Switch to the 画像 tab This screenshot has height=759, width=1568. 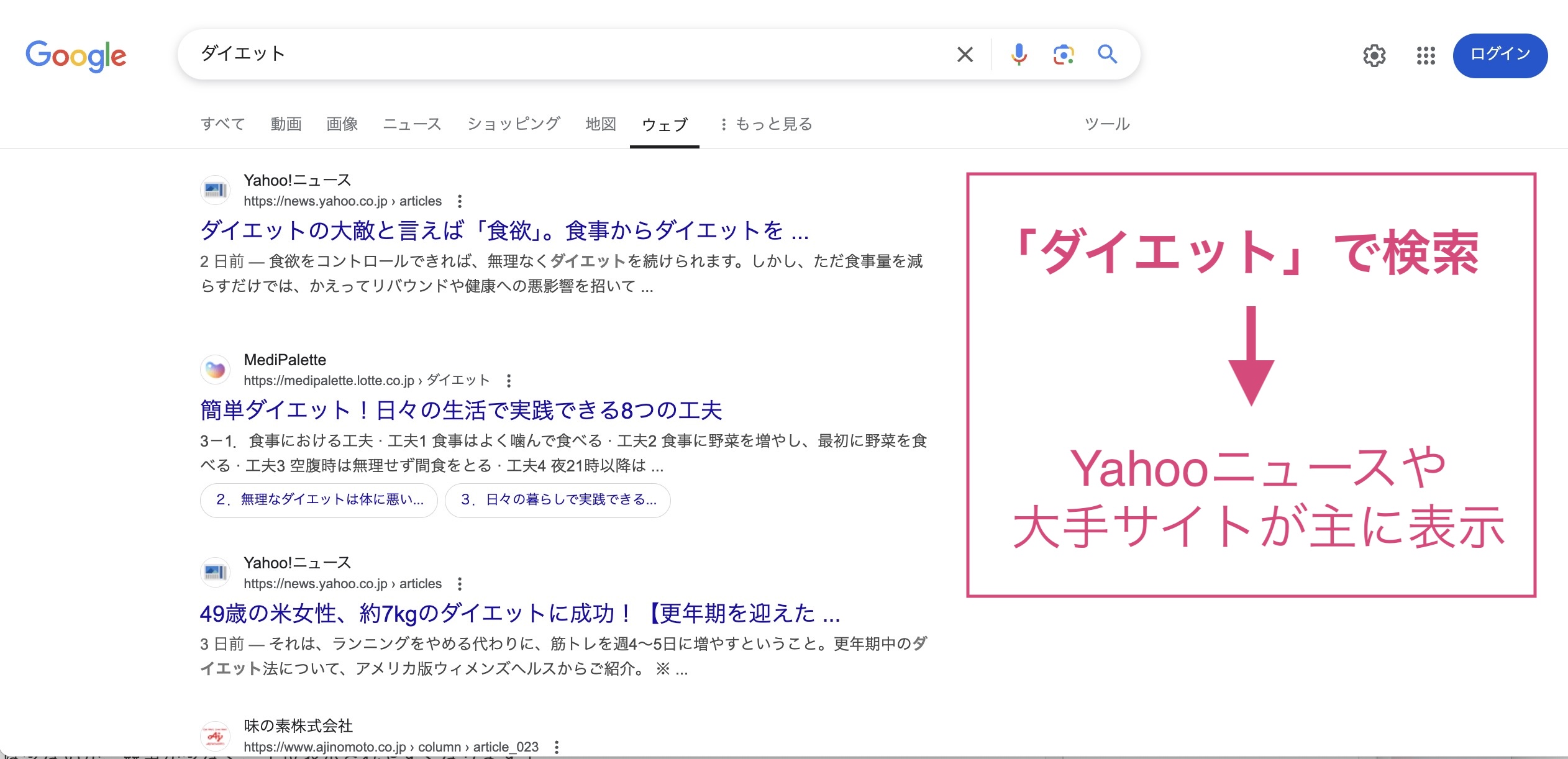tap(342, 124)
